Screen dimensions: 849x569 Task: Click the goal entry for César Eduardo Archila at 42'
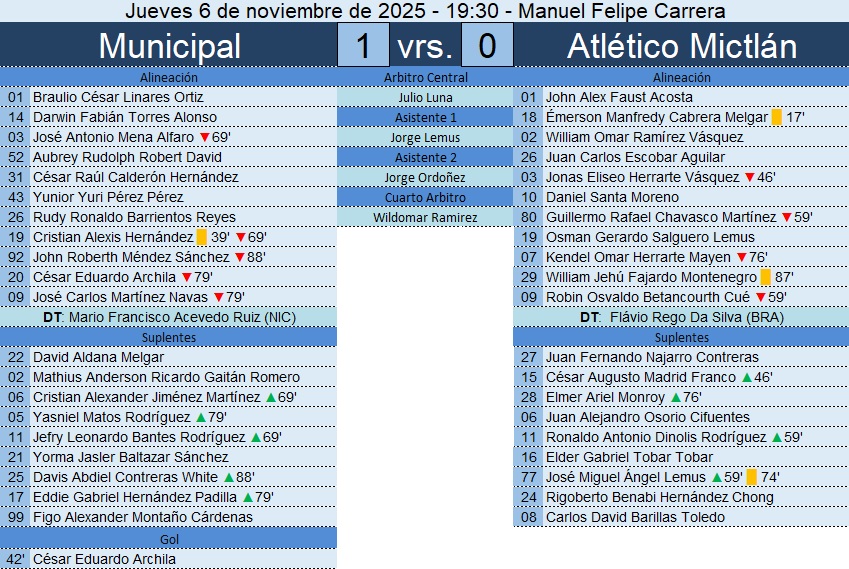click(104, 559)
